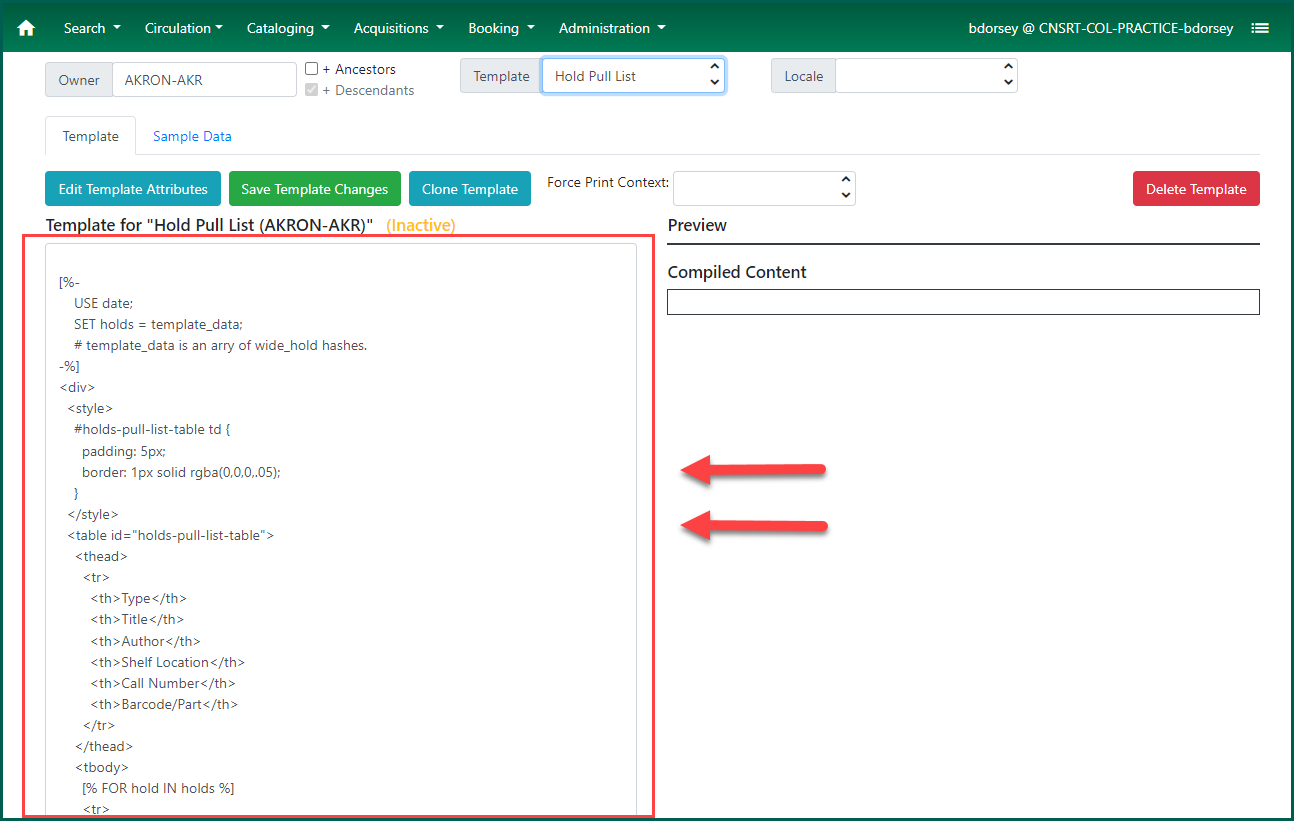
Task: Click the Compiled Content box
Action: click(x=963, y=302)
